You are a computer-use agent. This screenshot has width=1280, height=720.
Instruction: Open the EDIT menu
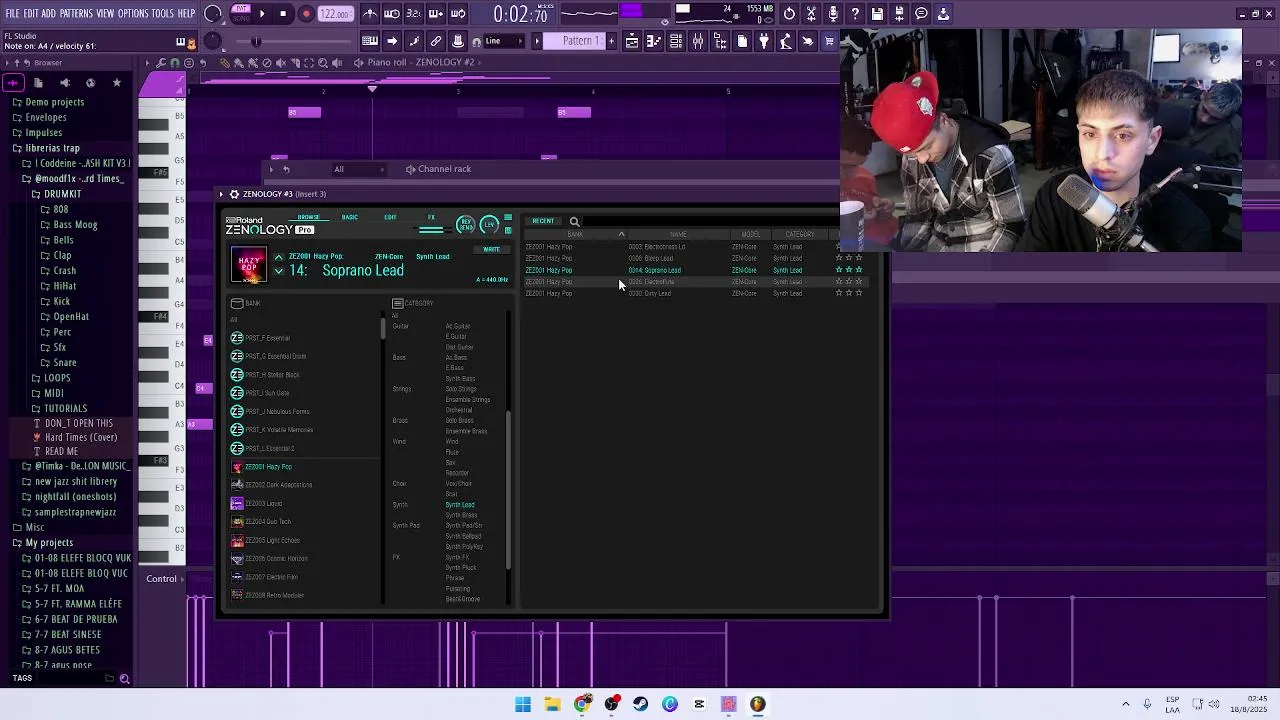point(31,13)
